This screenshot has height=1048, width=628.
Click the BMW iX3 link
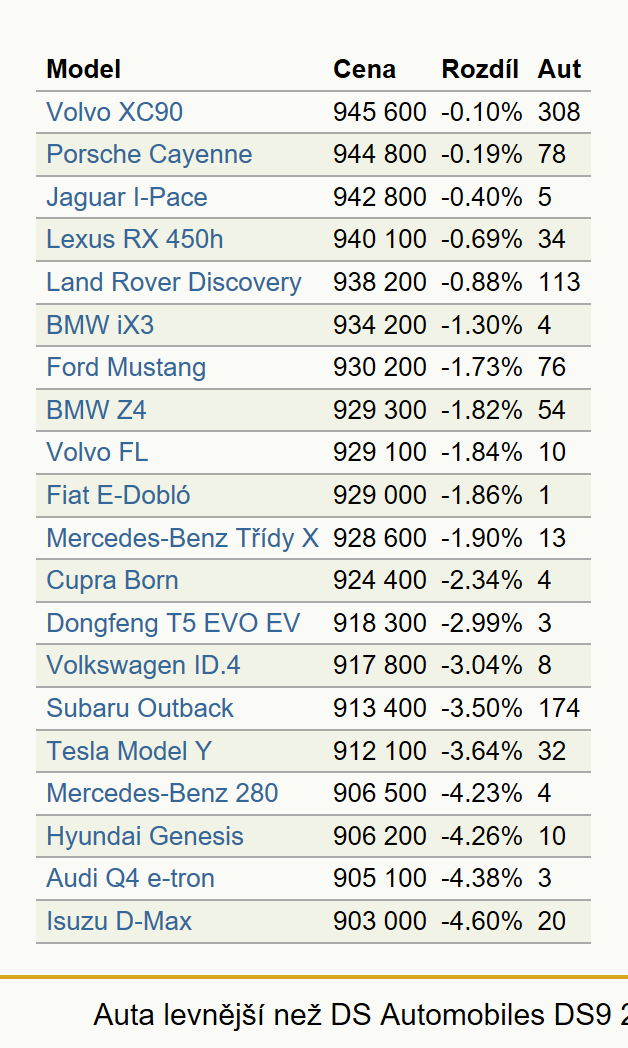(x=100, y=325)
